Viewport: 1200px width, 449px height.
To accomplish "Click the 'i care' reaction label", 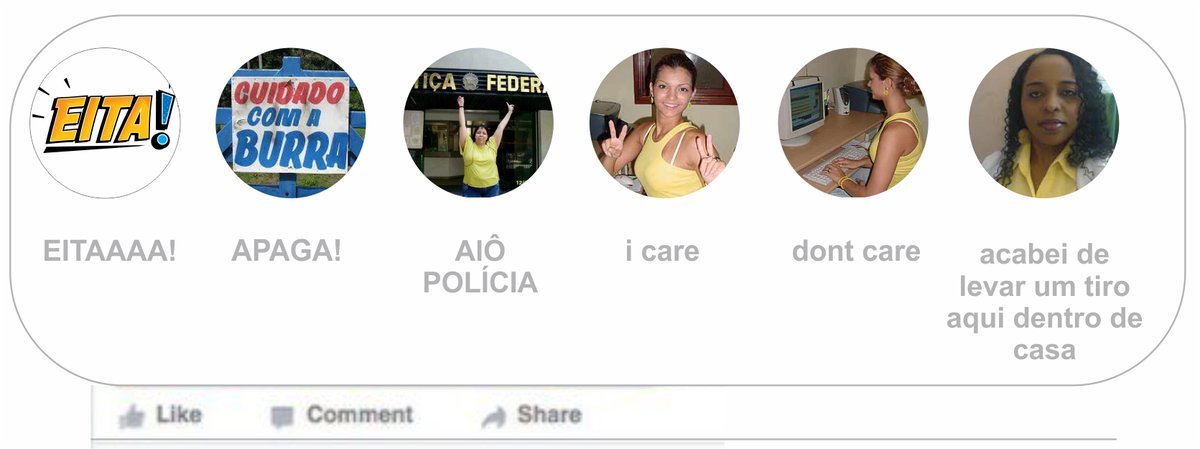I will [x=662, y=251].
